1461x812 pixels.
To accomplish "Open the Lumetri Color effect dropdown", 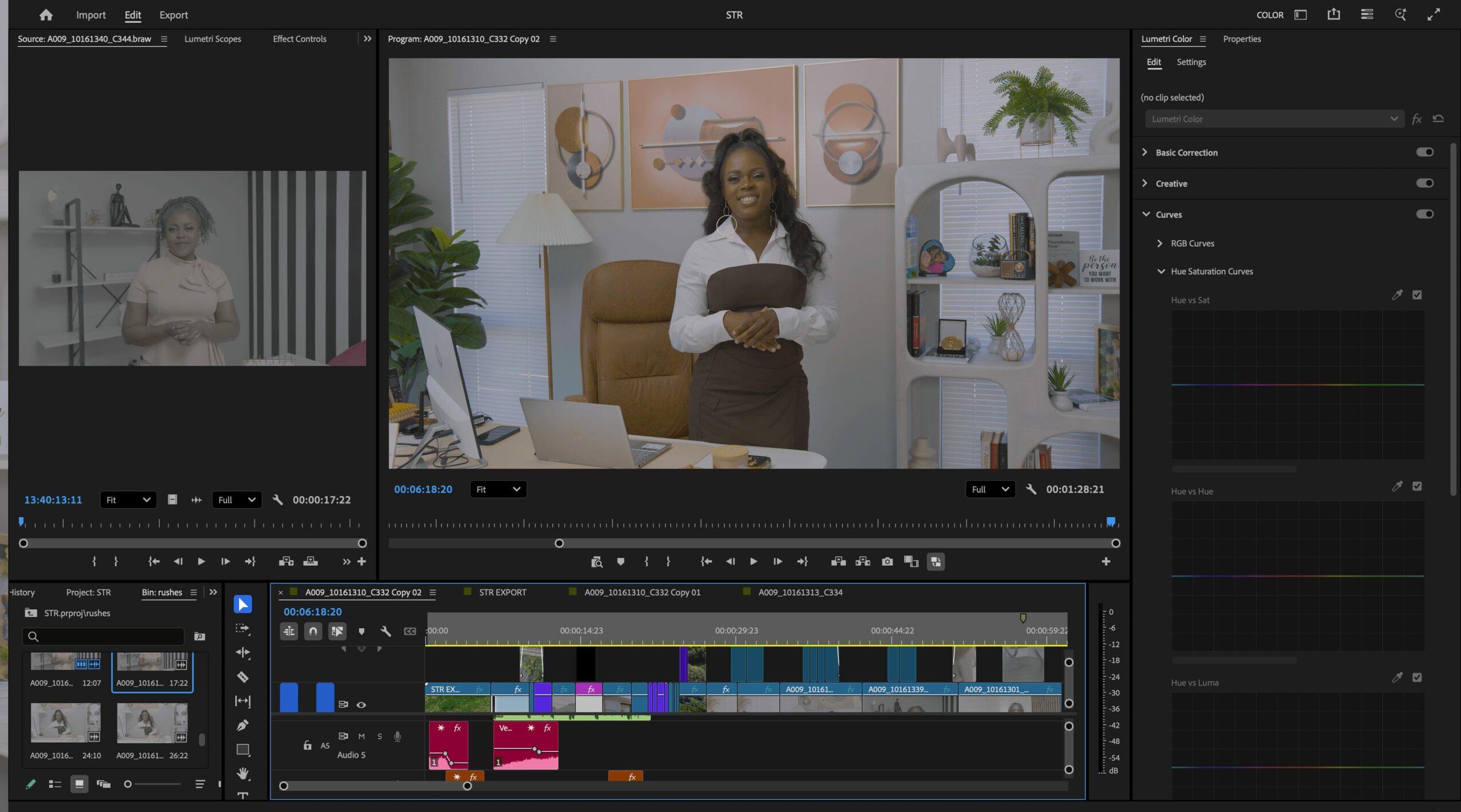I will coord(1274,119).
